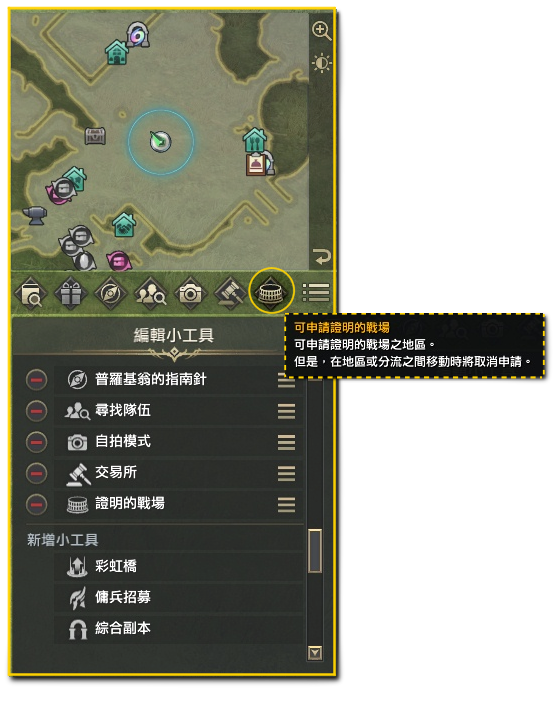Click the zoom-in magnifier on minimap
The image size is (555, 701).
pyautogui.click(x=321, y=31)
